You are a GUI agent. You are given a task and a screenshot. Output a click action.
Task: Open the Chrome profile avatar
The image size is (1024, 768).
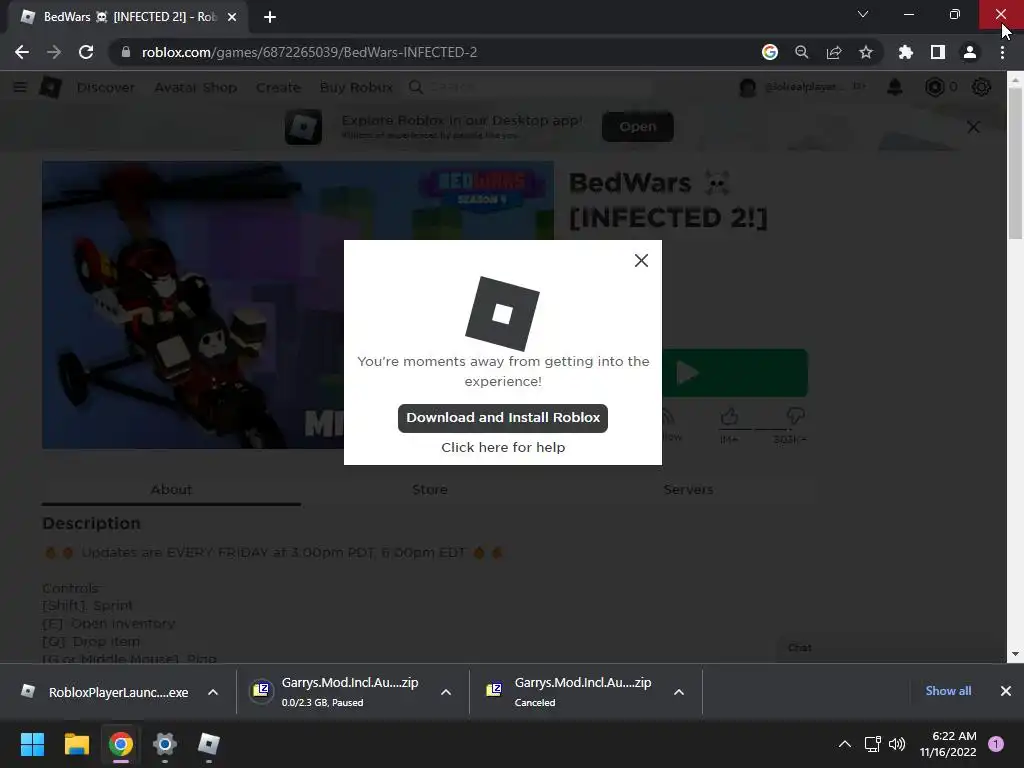970,52
